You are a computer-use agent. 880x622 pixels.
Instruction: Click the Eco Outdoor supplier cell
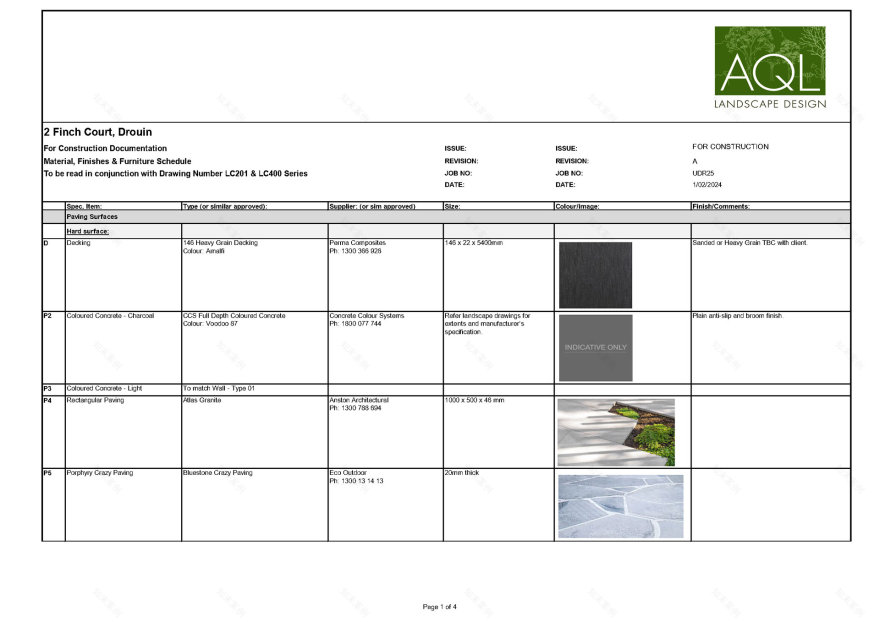click(356, 477)
